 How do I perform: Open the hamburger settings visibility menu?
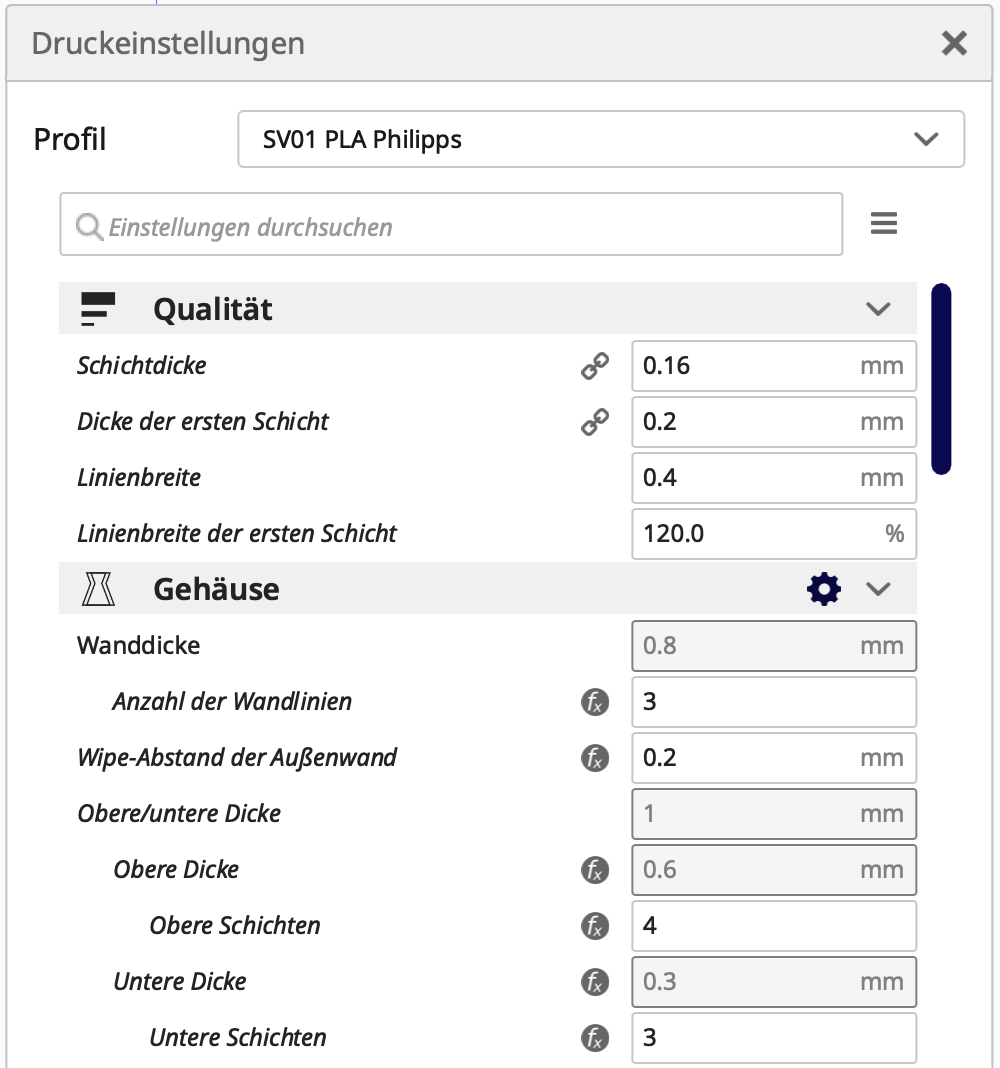tap(884, 223)
